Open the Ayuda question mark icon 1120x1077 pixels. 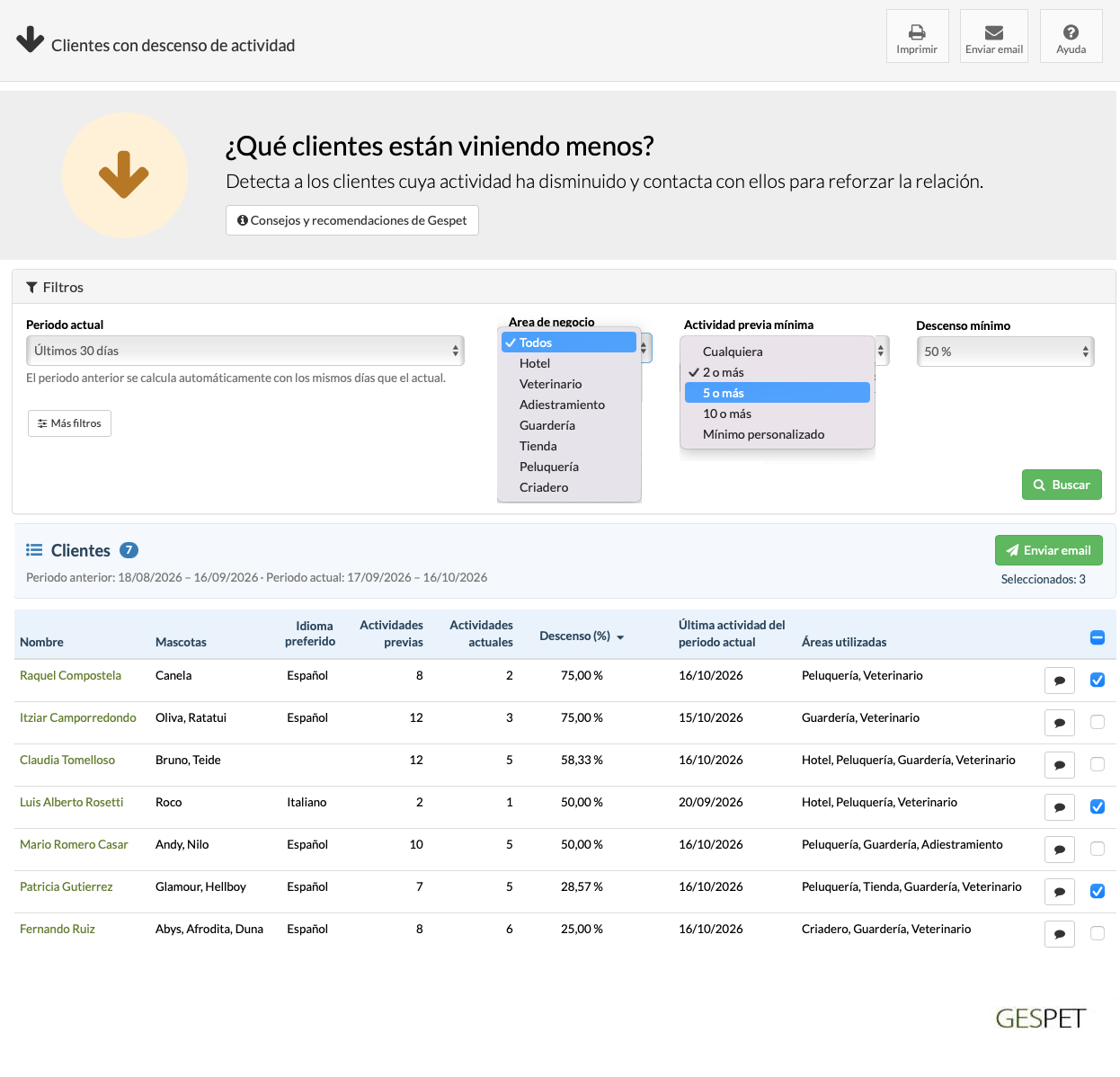coord(1071,32)
